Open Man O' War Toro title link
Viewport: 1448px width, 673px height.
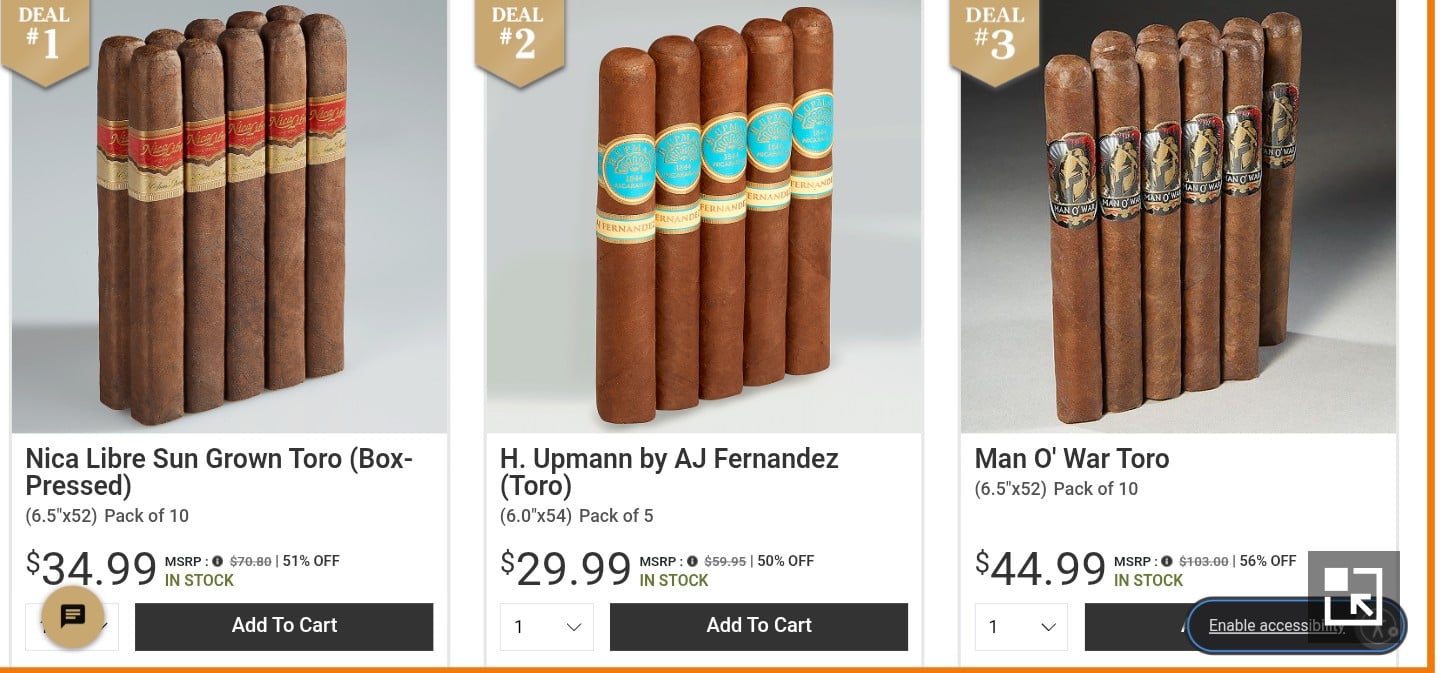[1072, 459]
